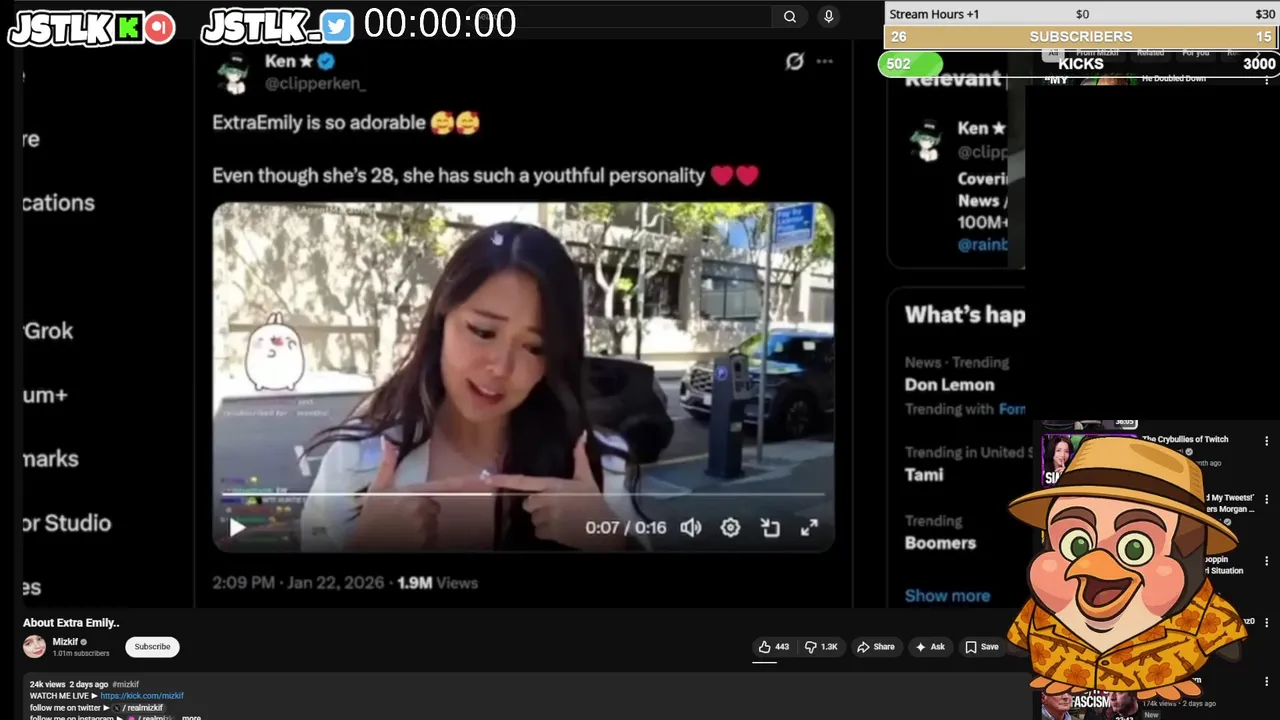Image resolution: width=1280 pixels, height=720 pixels.
Task: Click the #mizkif hashtag in the description
Action: [126, 685]
